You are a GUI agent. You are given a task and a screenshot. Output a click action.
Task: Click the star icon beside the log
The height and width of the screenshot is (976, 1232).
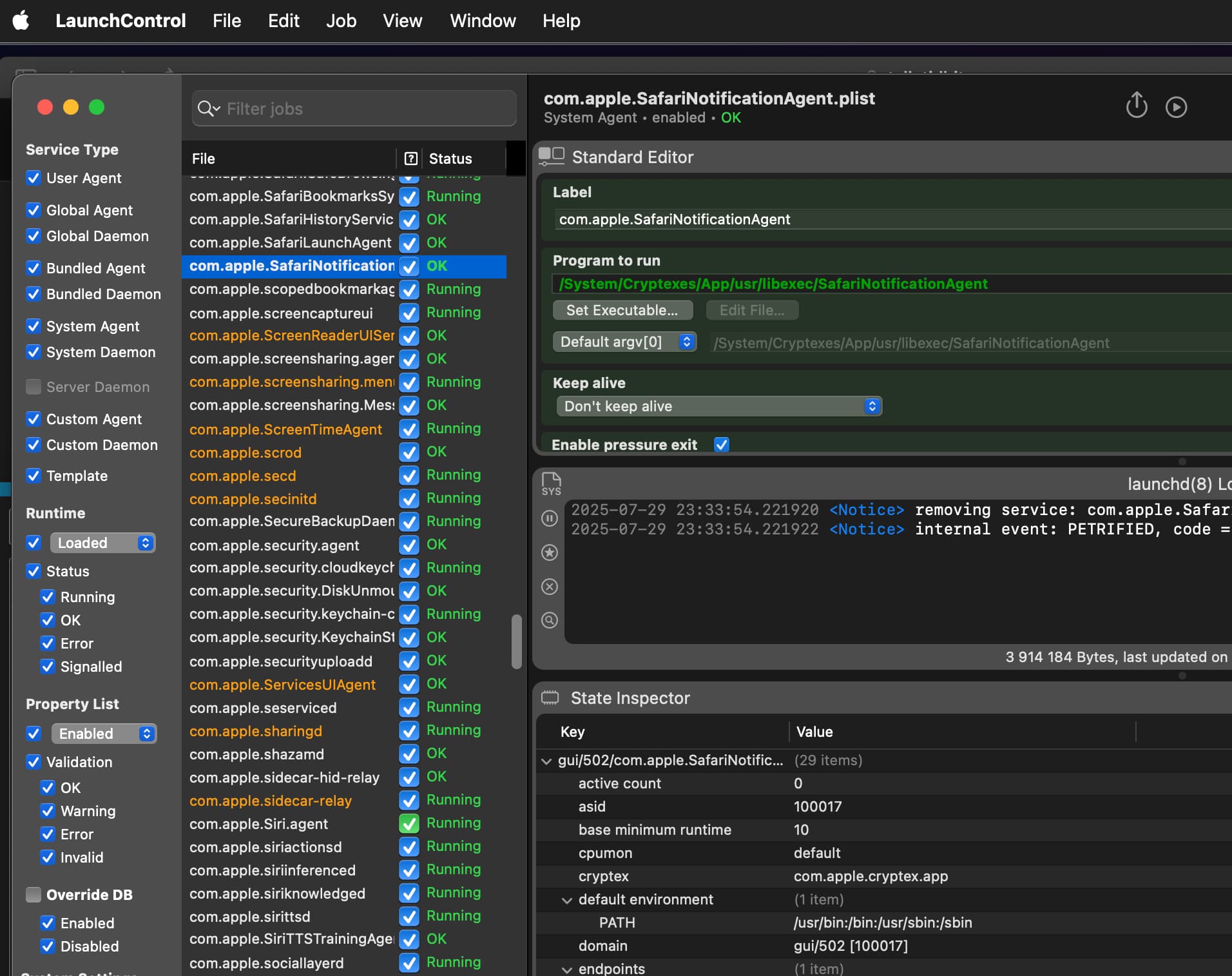pyautogui.click(x=549, y=553)
